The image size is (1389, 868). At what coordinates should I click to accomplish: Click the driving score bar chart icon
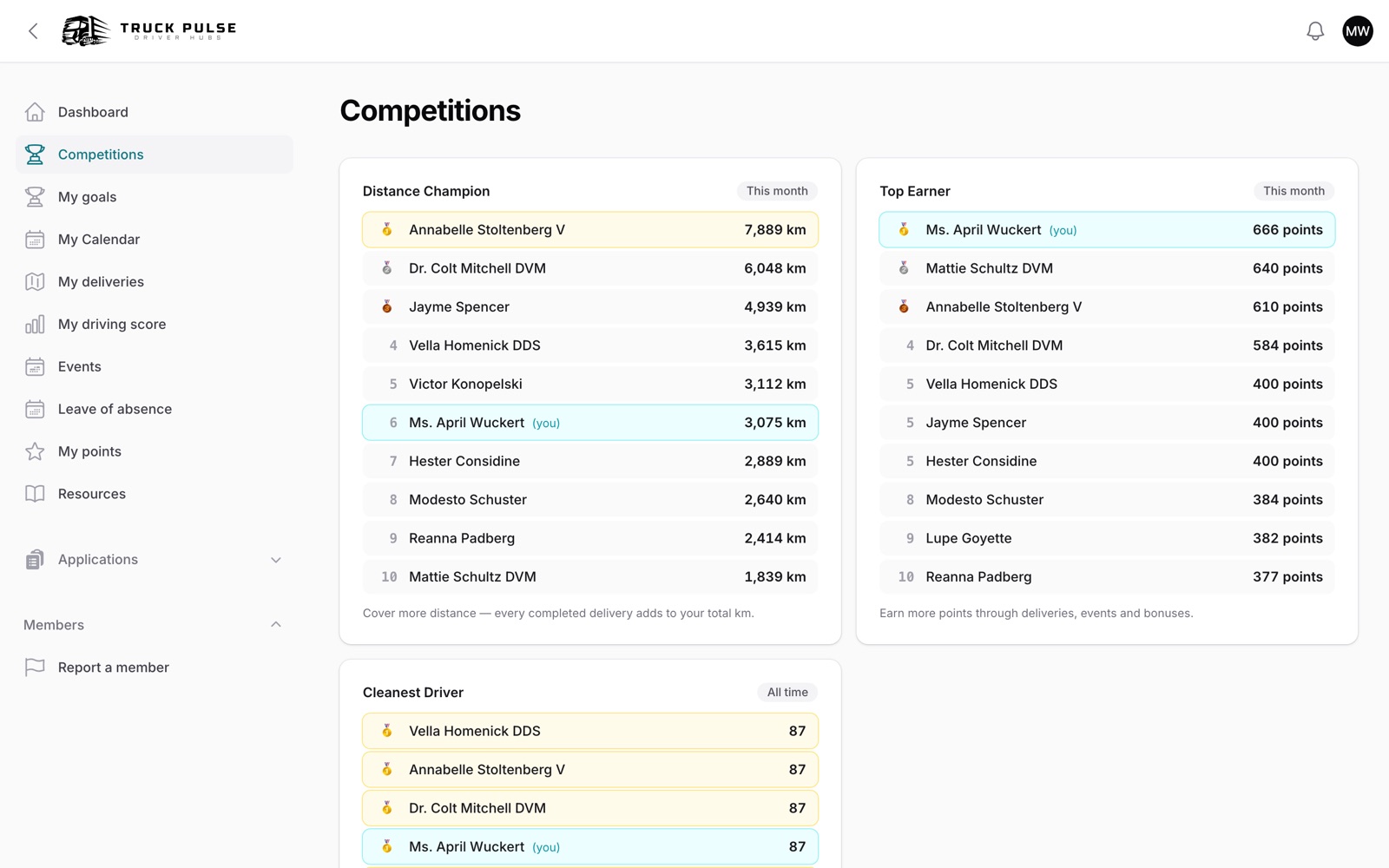pyautogui.click(x=35, y=325)
